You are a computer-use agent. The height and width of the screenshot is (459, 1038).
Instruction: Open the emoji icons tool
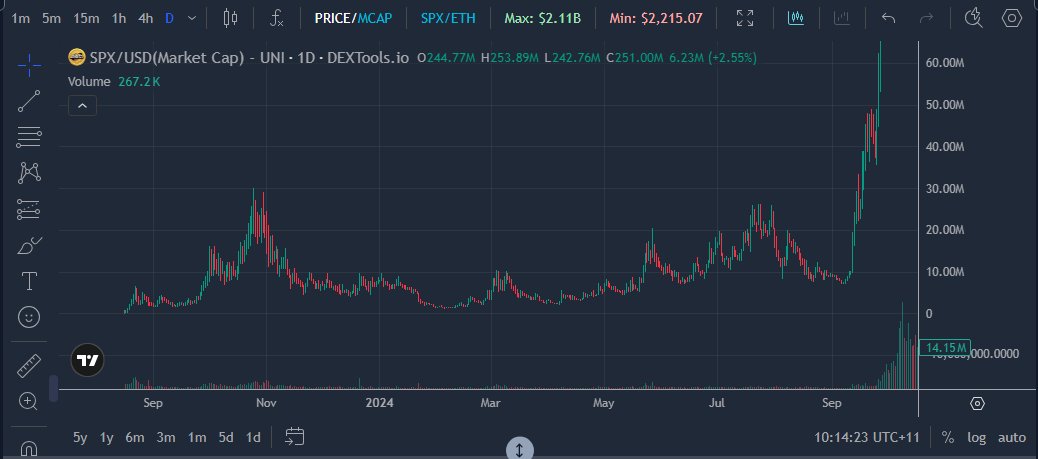click(29, 317)
